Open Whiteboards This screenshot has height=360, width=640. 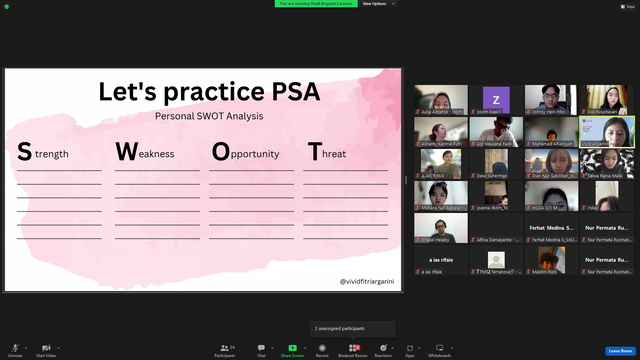pos(440,350)
